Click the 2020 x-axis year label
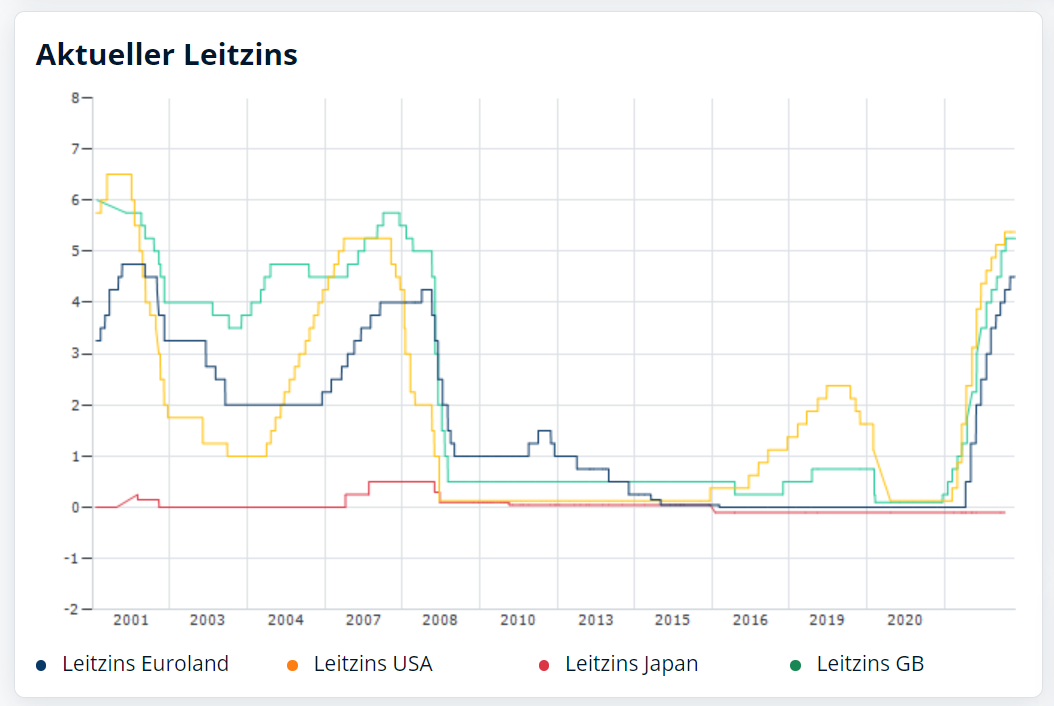 (905, 621)
